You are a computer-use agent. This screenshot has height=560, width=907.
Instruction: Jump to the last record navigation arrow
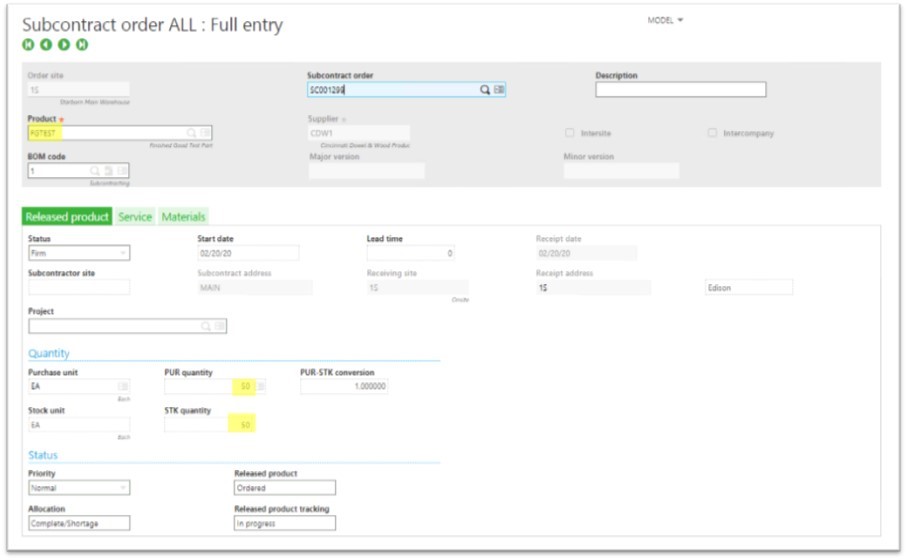click(x=82, y=44)
